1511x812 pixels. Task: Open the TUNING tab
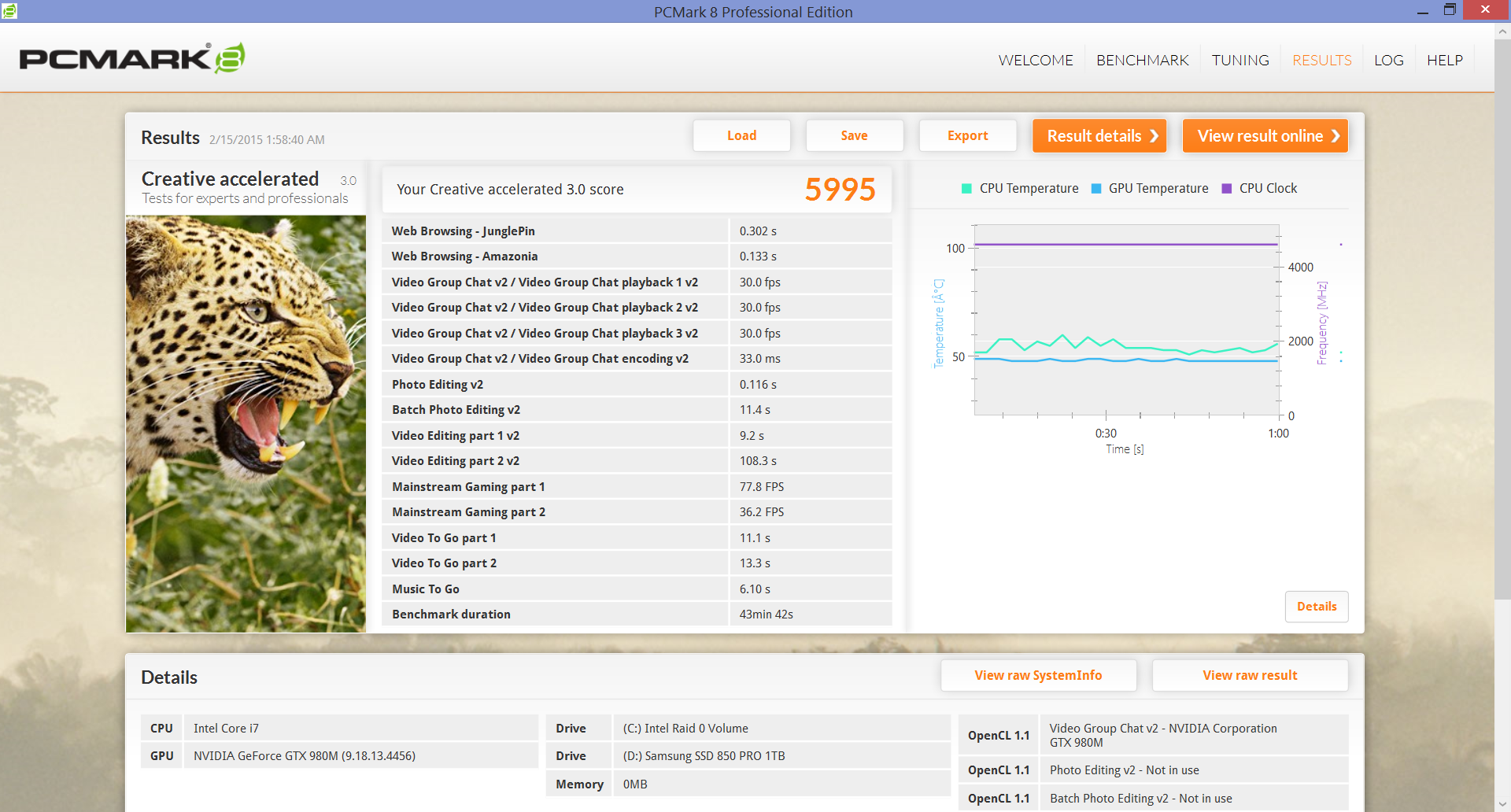click(x=1240, y=61)
